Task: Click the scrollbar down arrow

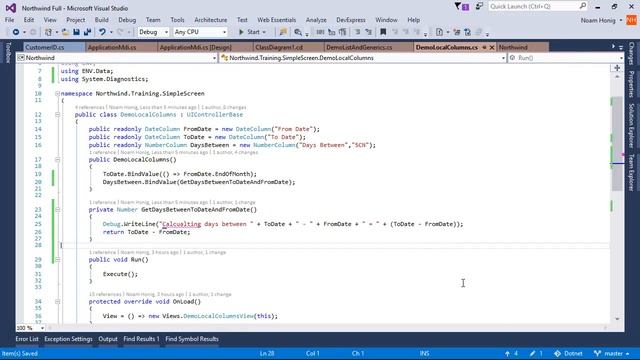Action: 617,319
